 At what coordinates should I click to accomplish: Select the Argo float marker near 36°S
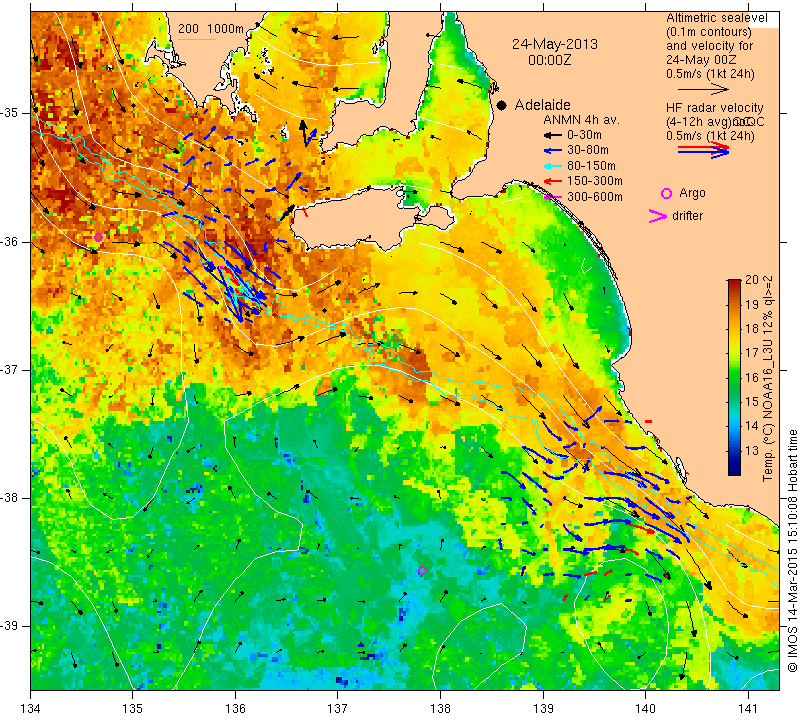(x=98, y=237)
